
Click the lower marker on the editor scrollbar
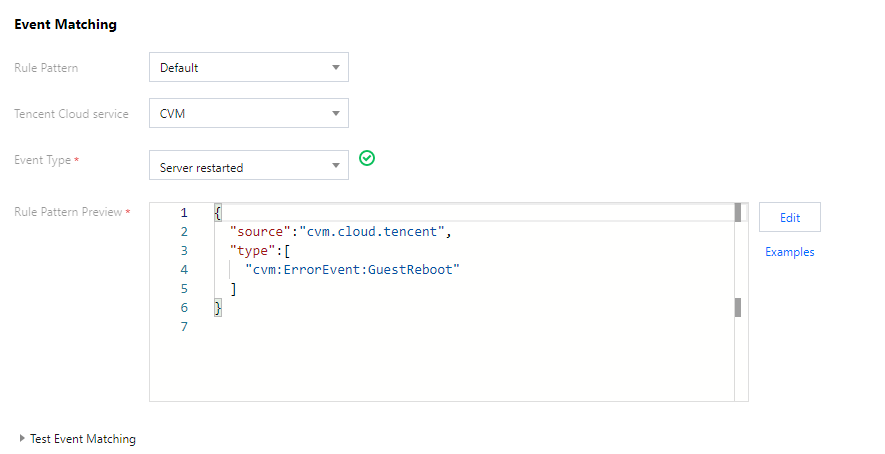coord(738,306)
